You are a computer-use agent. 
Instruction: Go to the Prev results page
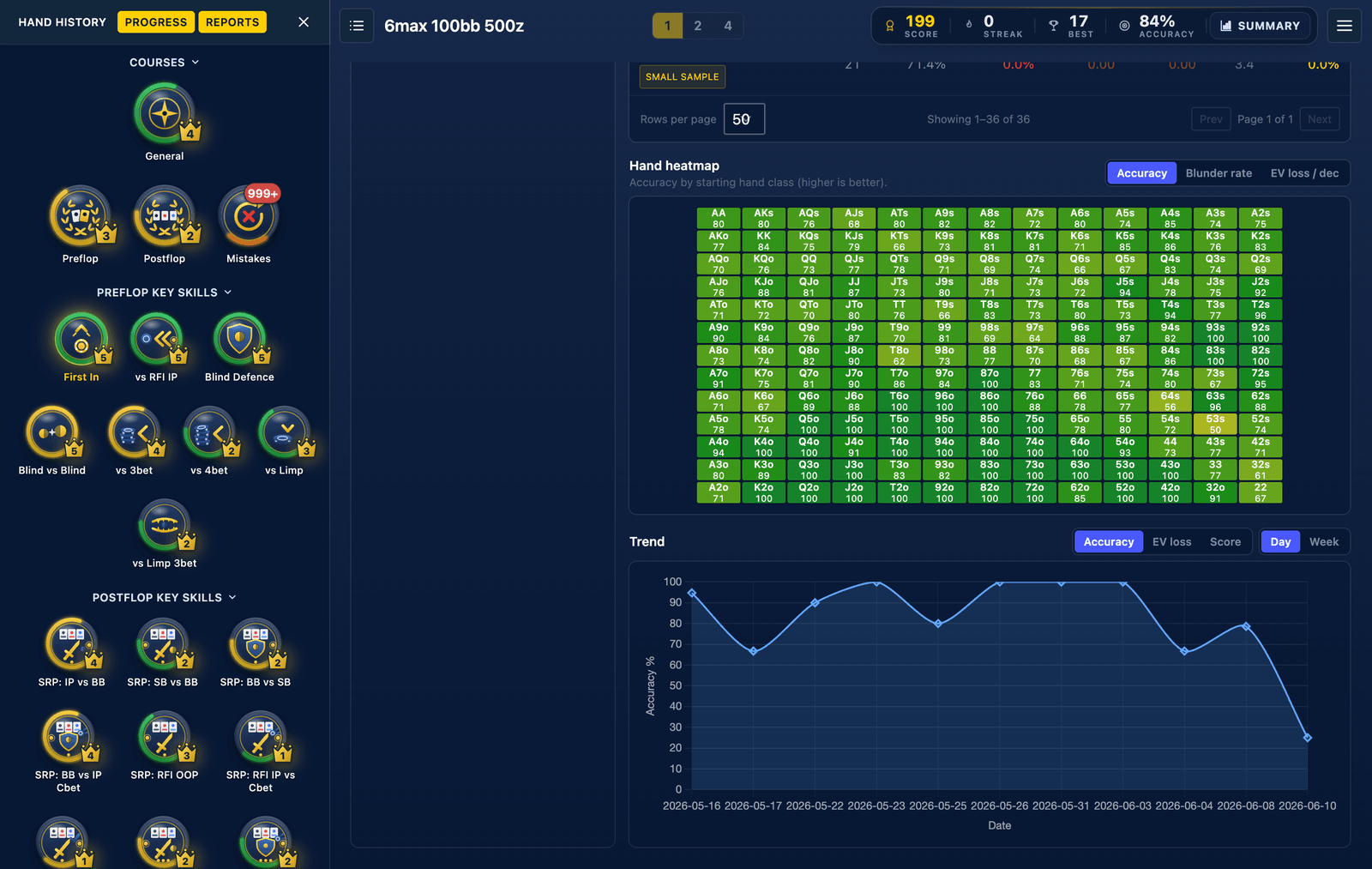tap(1211, 119)
